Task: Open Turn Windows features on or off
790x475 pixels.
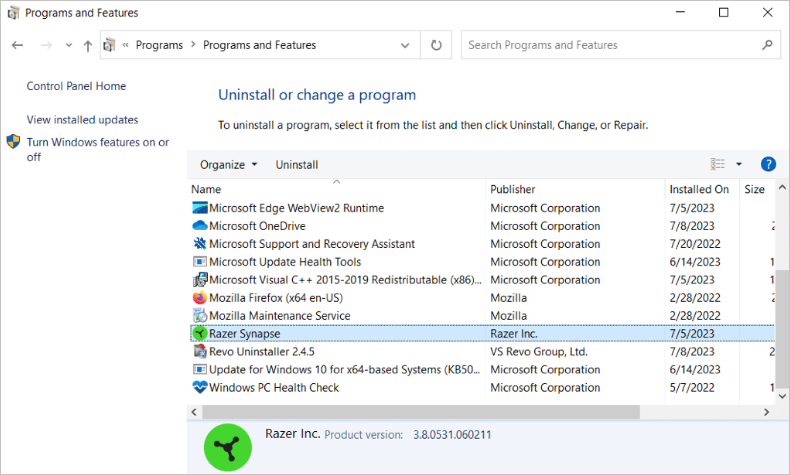Action: pos(98,150)
